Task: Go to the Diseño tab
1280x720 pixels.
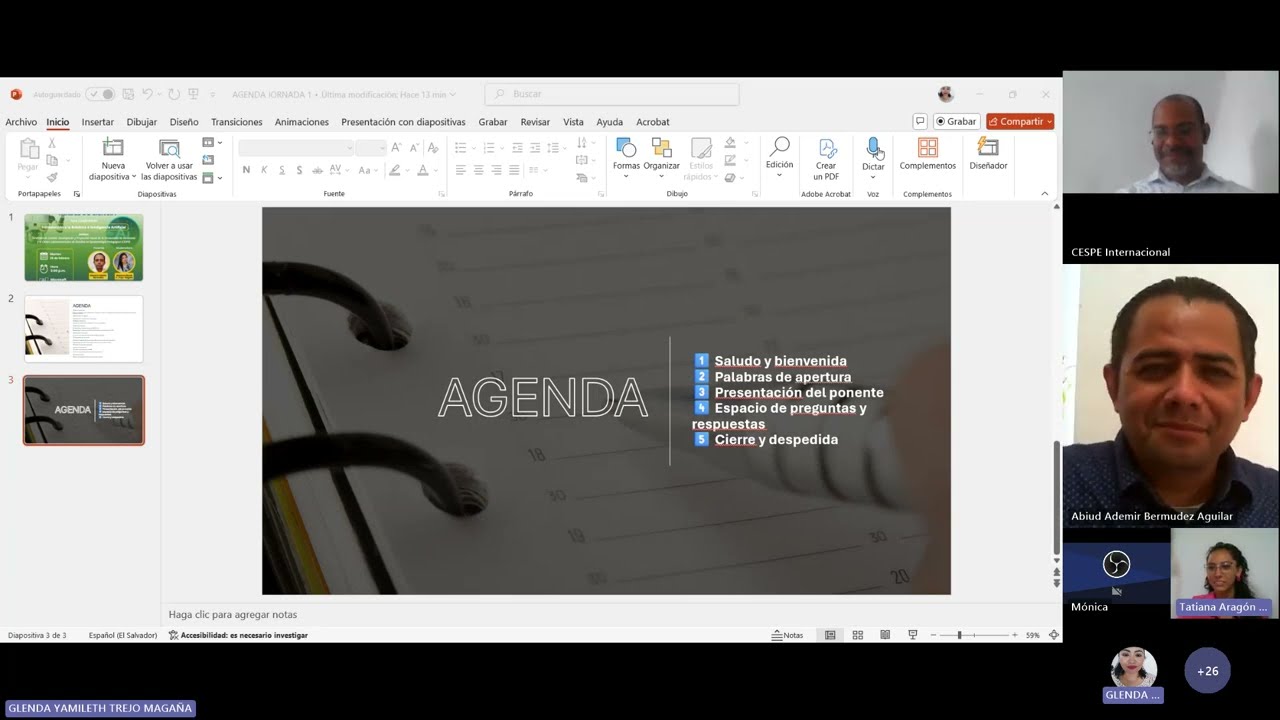Action: click(184, 122)
